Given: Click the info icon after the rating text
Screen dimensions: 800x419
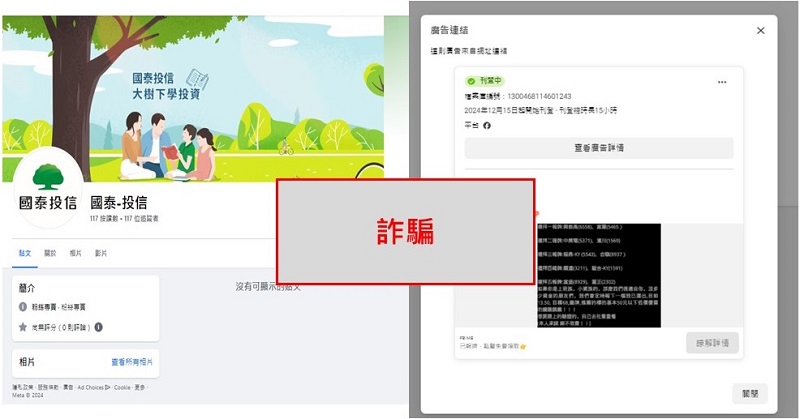Looking at the screenshot, I should click(x=98, y=327).
